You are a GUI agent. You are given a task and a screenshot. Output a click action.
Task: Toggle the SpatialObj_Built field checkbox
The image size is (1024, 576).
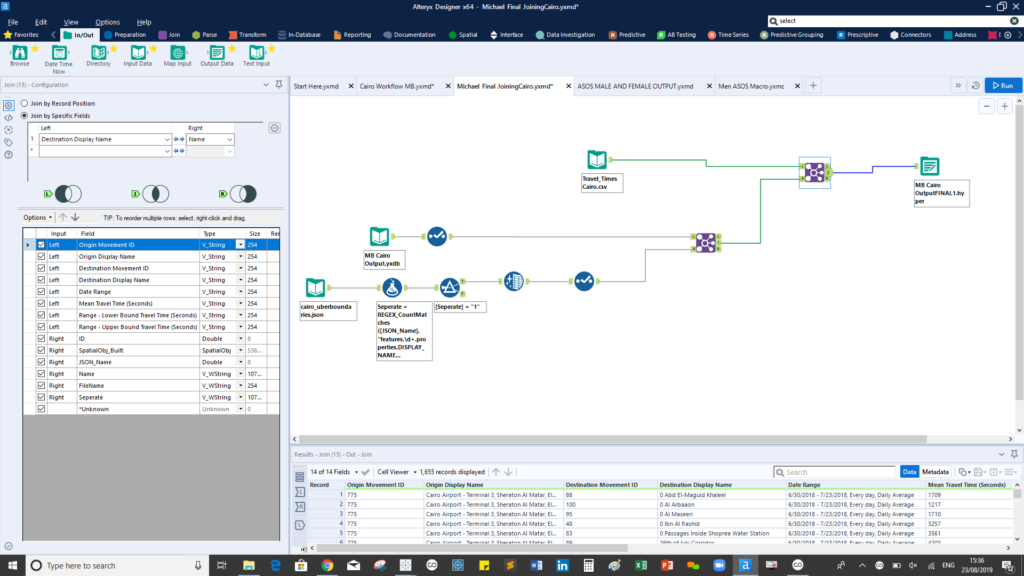[41, 350]
